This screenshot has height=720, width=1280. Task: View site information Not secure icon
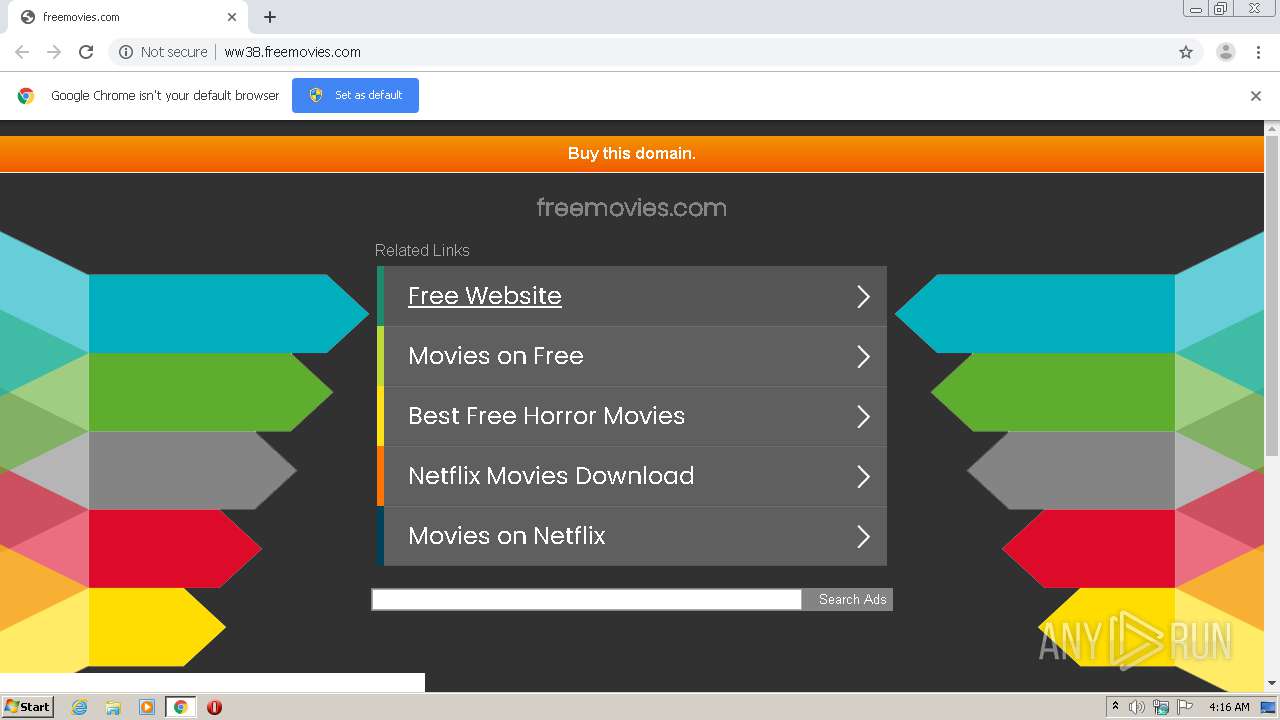coord(126,52)
